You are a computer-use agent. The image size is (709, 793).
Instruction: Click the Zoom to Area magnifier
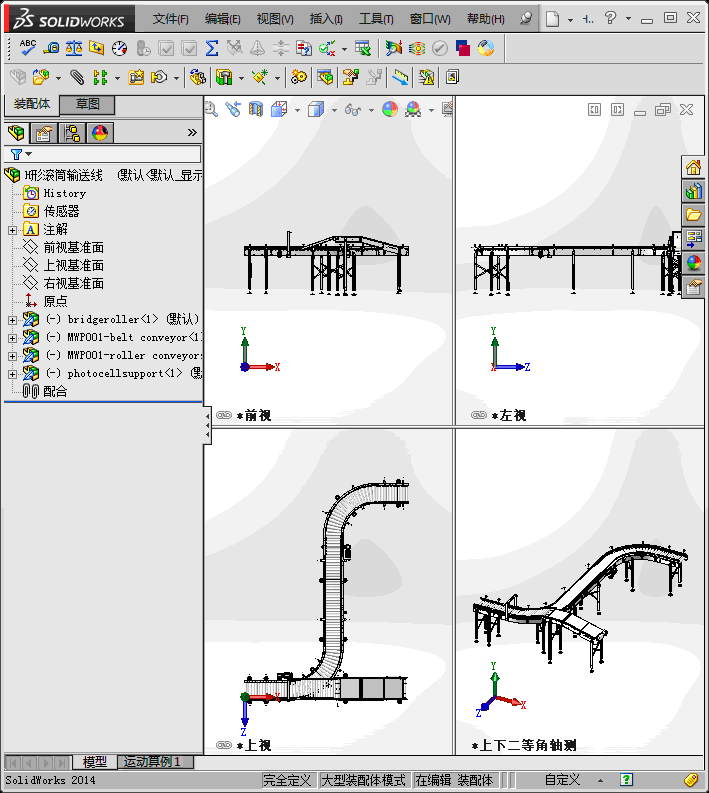211,109
